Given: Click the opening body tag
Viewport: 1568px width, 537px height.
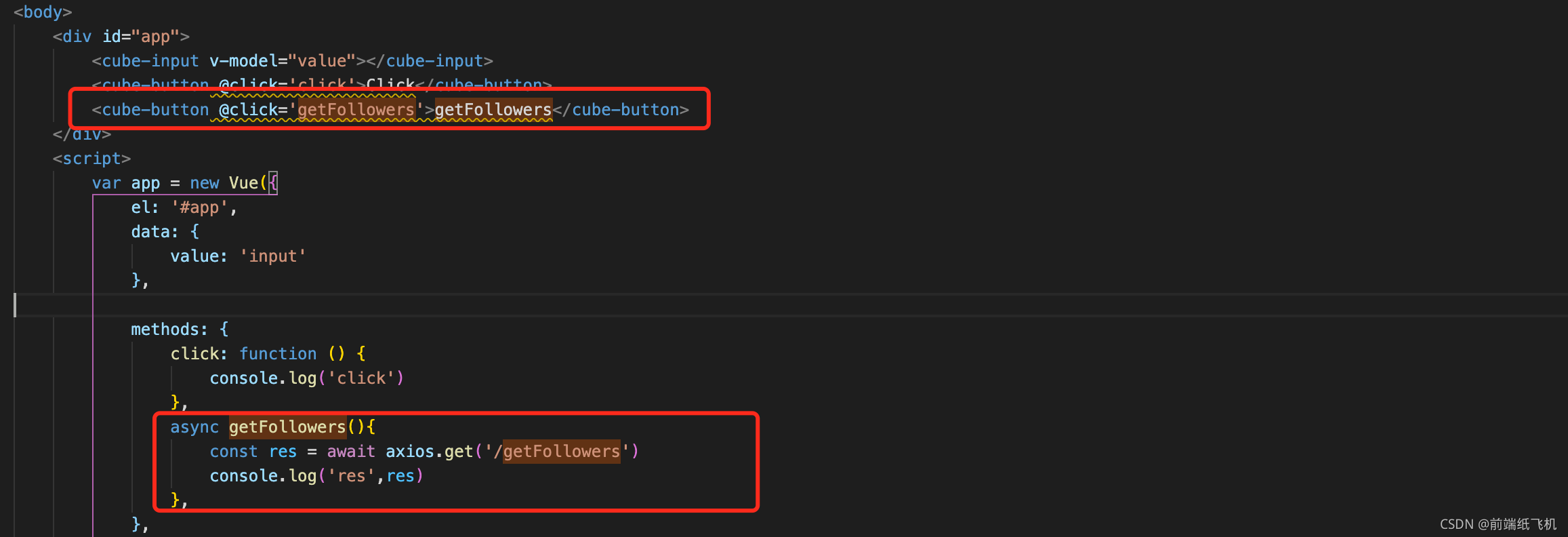Looking at the screenshot, I should tap(43, 12).
